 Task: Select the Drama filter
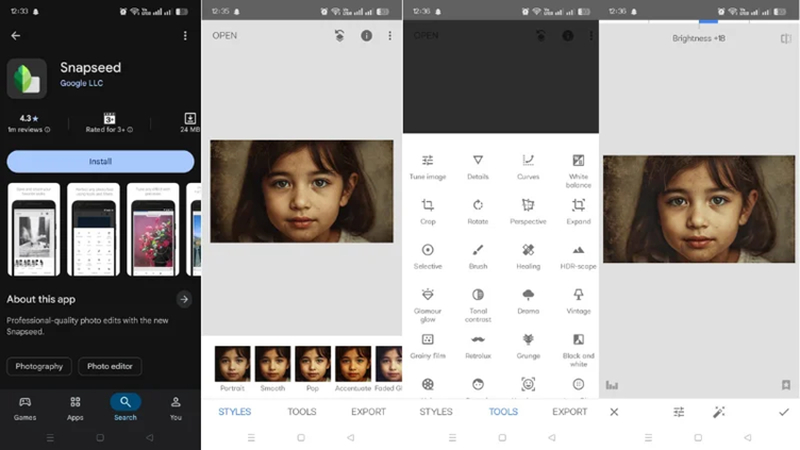point(528,302)
